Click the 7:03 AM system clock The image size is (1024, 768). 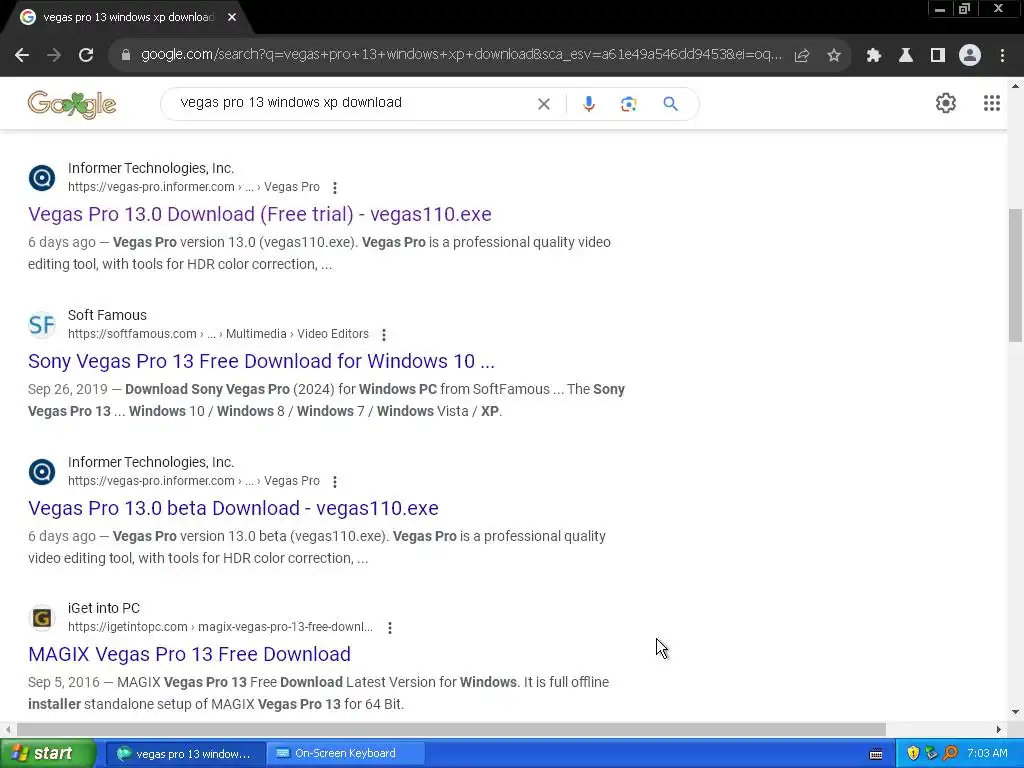pyautogui.click(x=987, y=754)
